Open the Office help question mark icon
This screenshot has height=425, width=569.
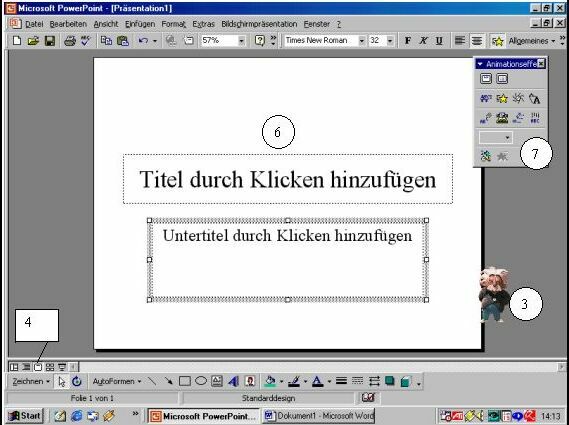pos(259,41)
